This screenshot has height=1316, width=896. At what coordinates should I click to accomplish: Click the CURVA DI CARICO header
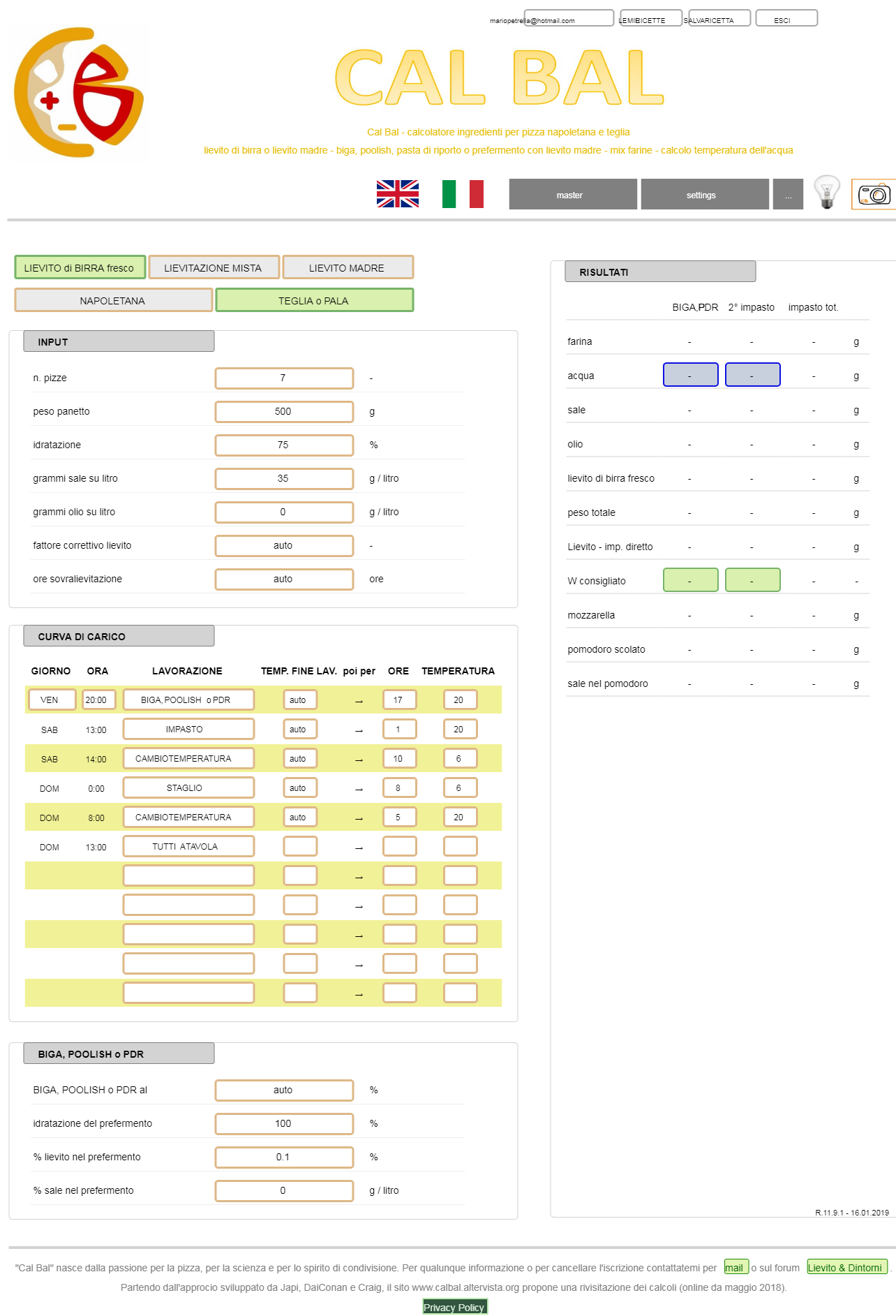tap(119, 636)
